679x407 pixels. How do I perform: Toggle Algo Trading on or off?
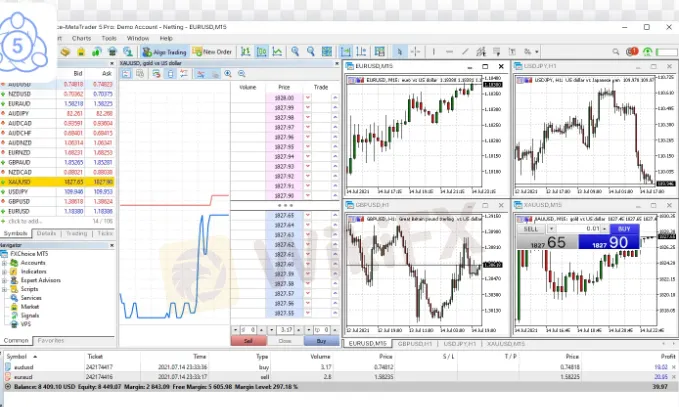165,52
